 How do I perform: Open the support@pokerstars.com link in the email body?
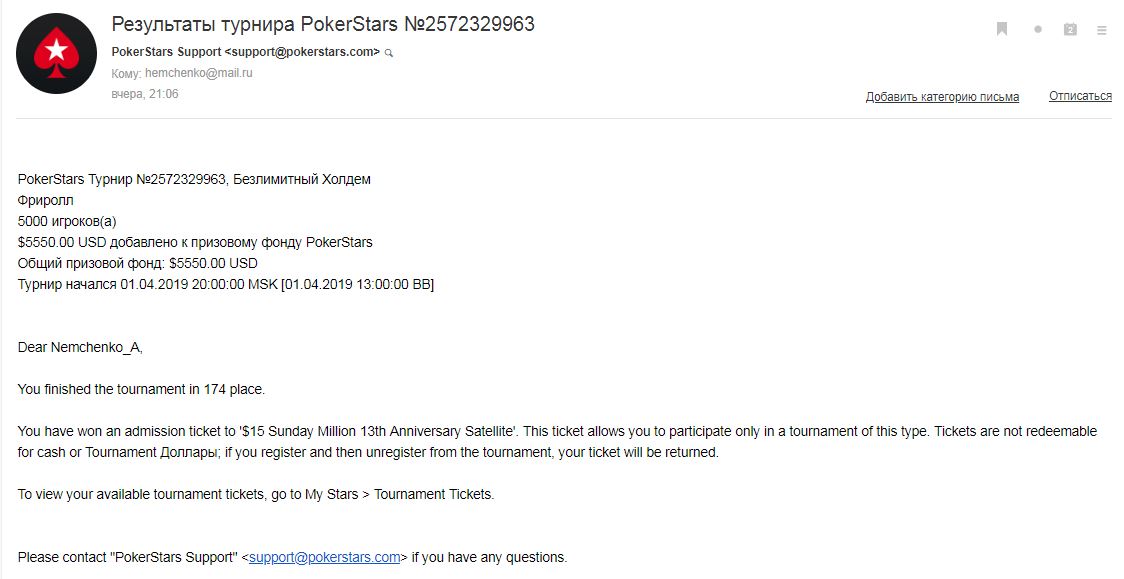324,557
